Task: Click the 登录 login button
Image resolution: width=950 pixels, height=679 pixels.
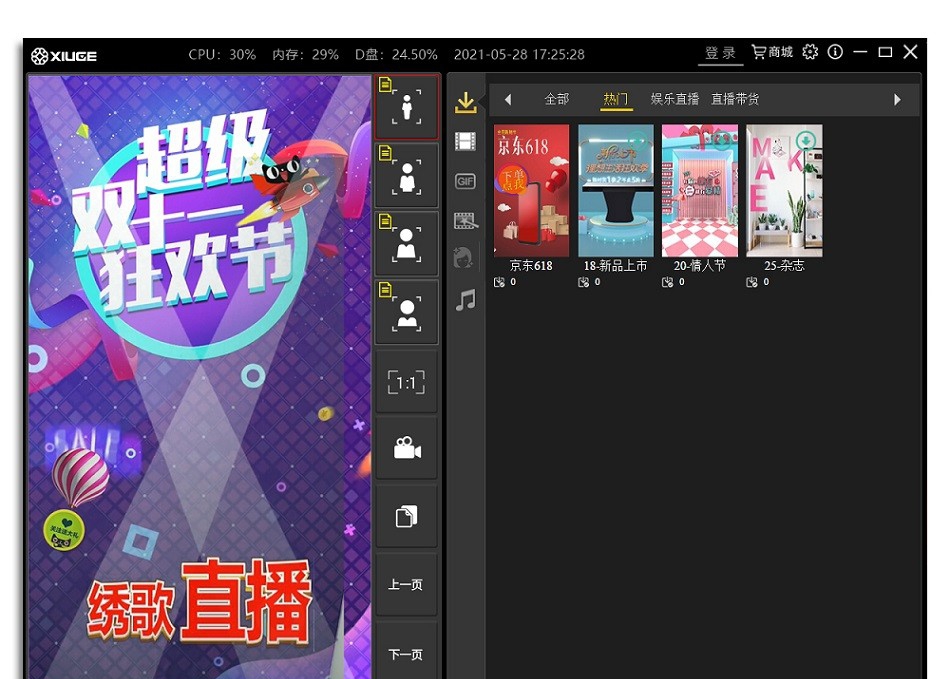Action: pos(720,53)
